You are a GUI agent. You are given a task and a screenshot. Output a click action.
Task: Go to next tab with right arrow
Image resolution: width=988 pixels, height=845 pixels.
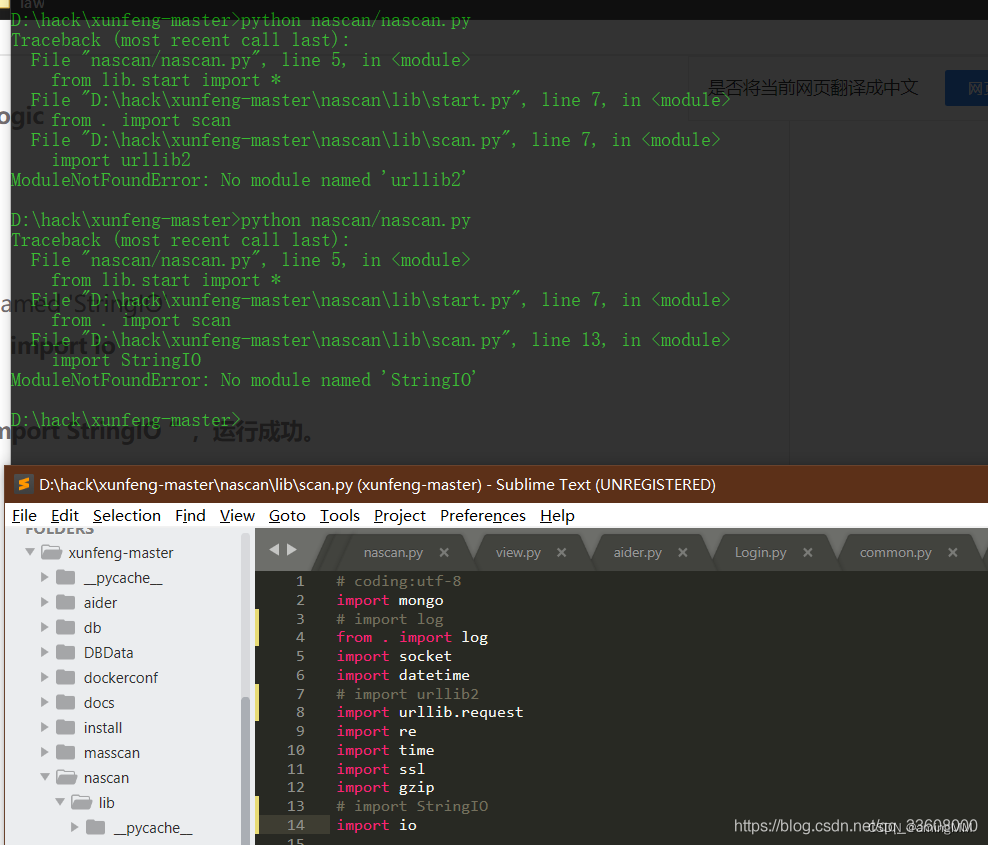[292, 549]
